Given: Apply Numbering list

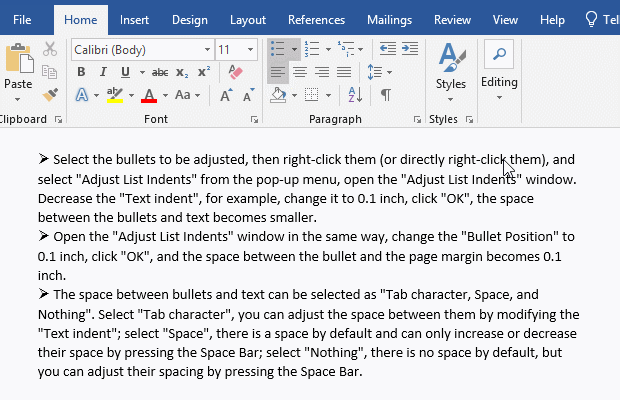Looking at the screenshot, I should click(x=312, y=49).
